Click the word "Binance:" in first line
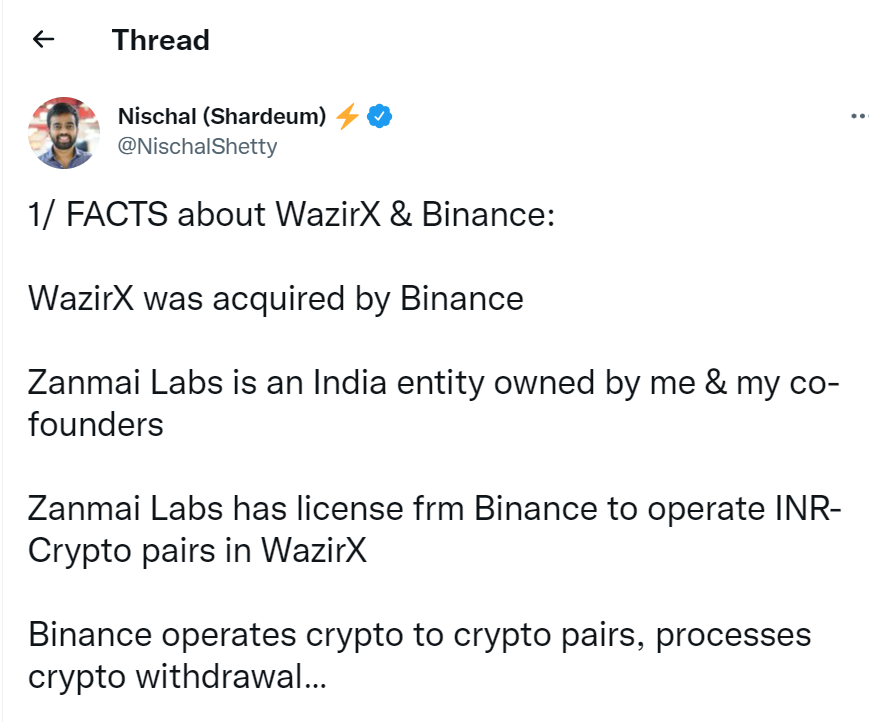This screenshot has width=869, height=722. (x=488, y=214)
